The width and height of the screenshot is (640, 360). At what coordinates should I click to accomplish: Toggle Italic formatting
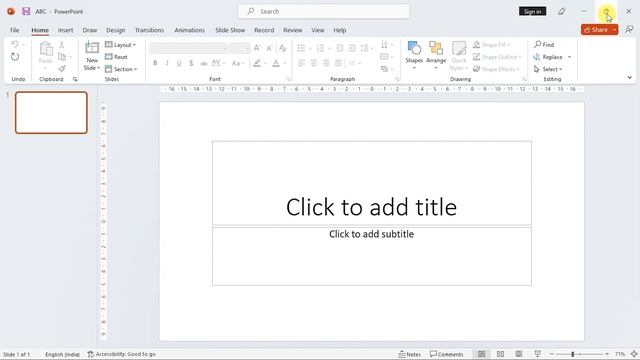167,63
